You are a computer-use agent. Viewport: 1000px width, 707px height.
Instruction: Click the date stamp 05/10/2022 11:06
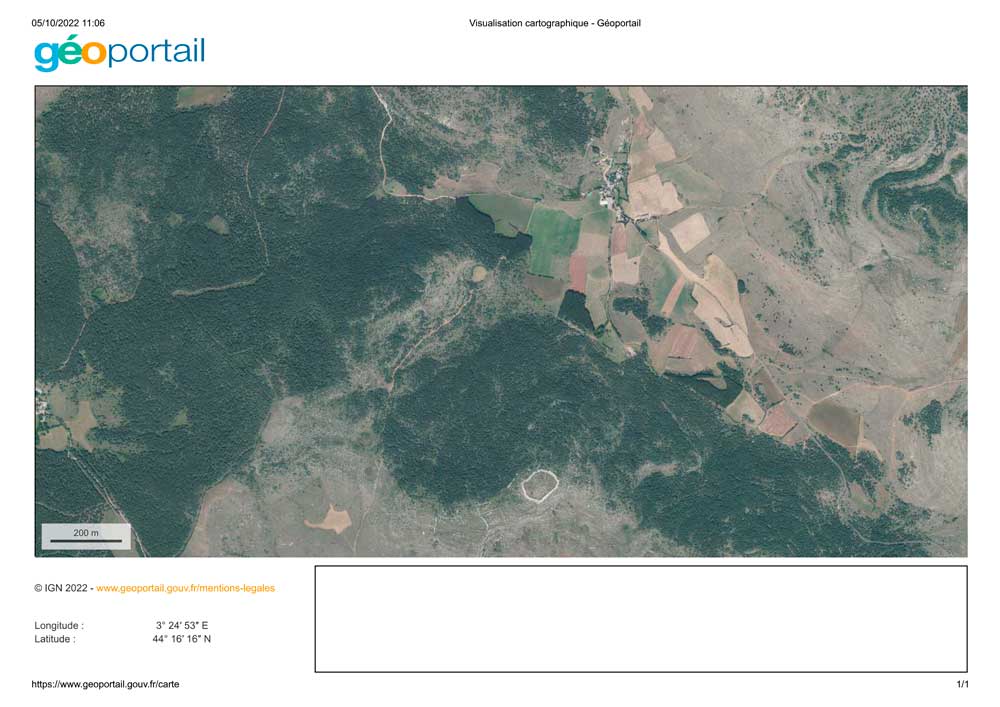pyautogui.click(x=68, y=24)
